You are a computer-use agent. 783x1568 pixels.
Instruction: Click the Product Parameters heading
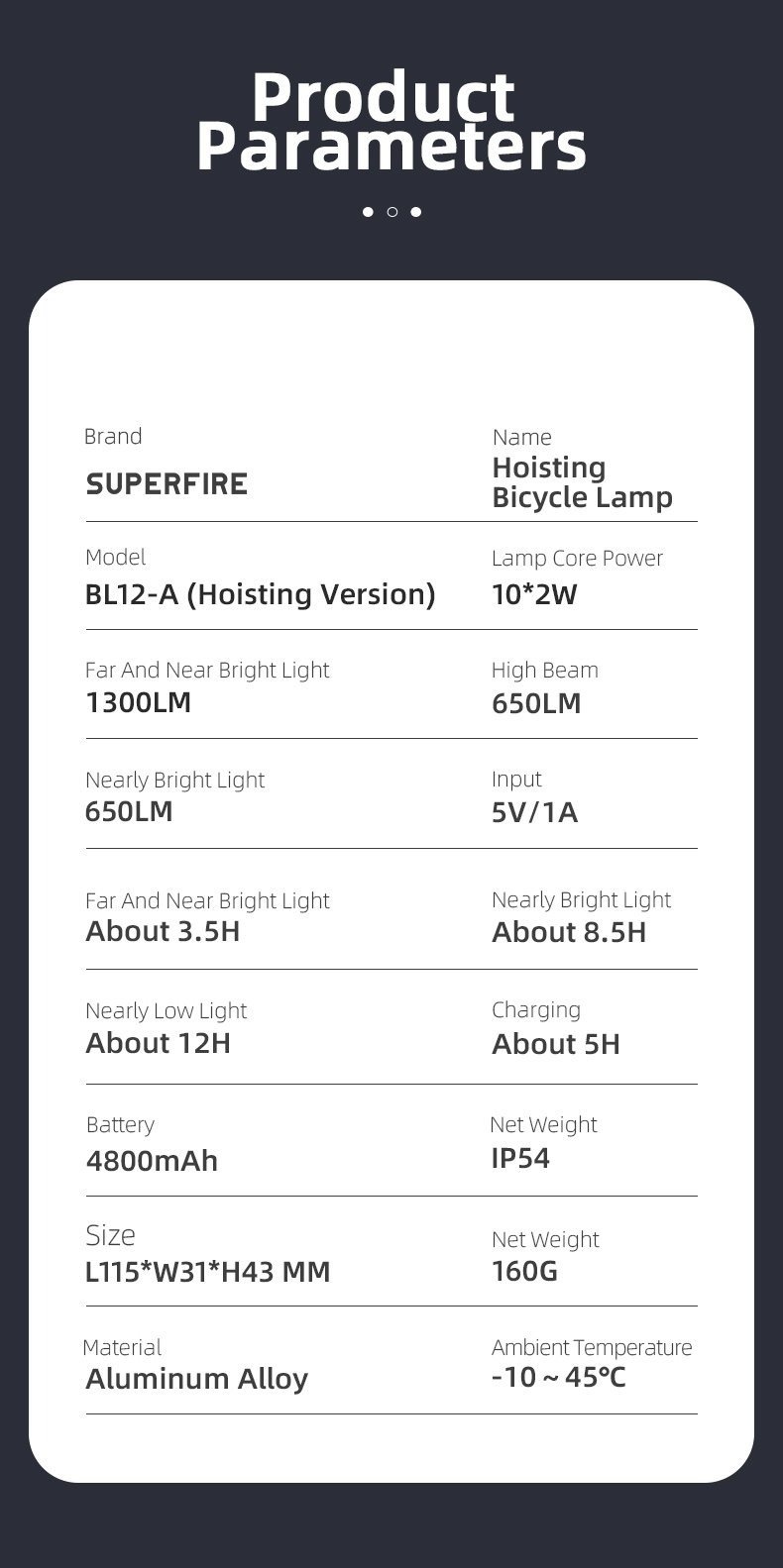(x=391, y=123)
